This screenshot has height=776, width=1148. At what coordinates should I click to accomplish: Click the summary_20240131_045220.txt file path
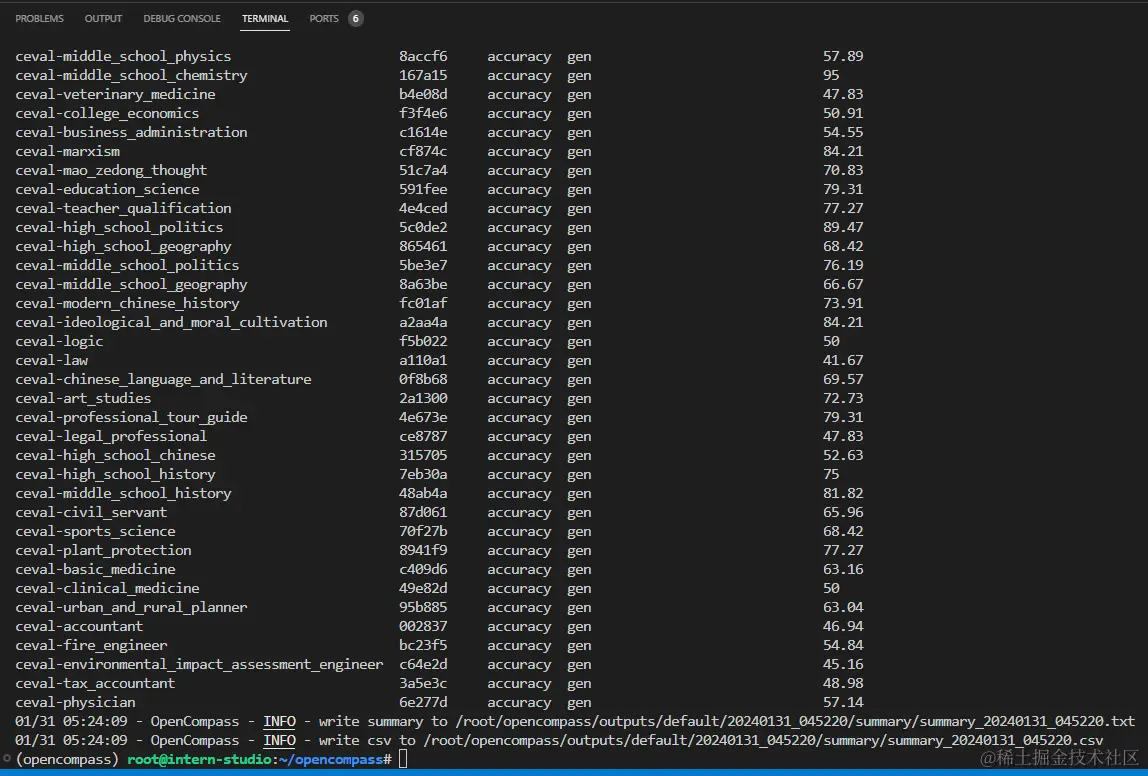pyautogui.click(x=794, y=721)
